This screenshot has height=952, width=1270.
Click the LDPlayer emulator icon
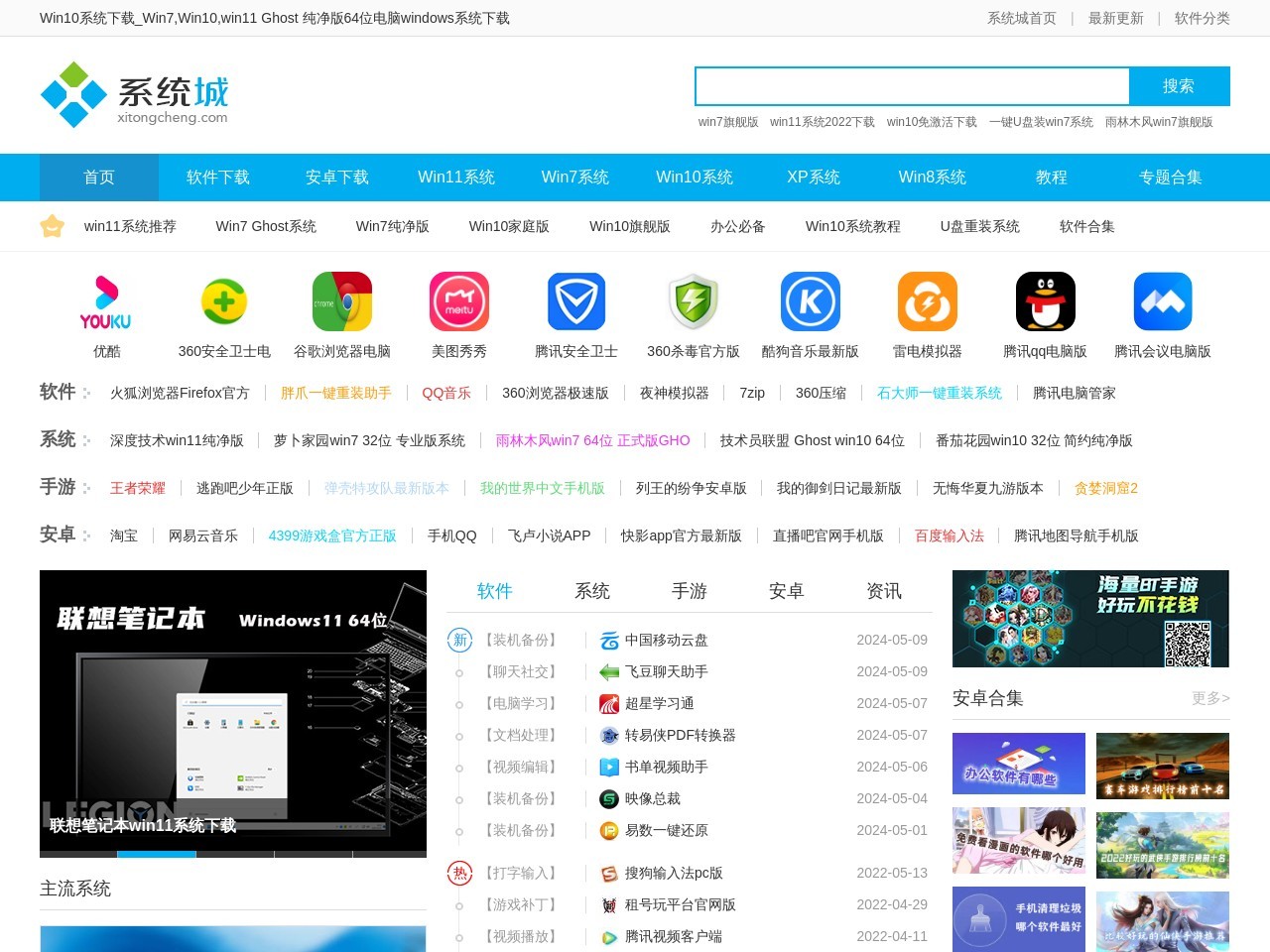click(x=928, y=301)
